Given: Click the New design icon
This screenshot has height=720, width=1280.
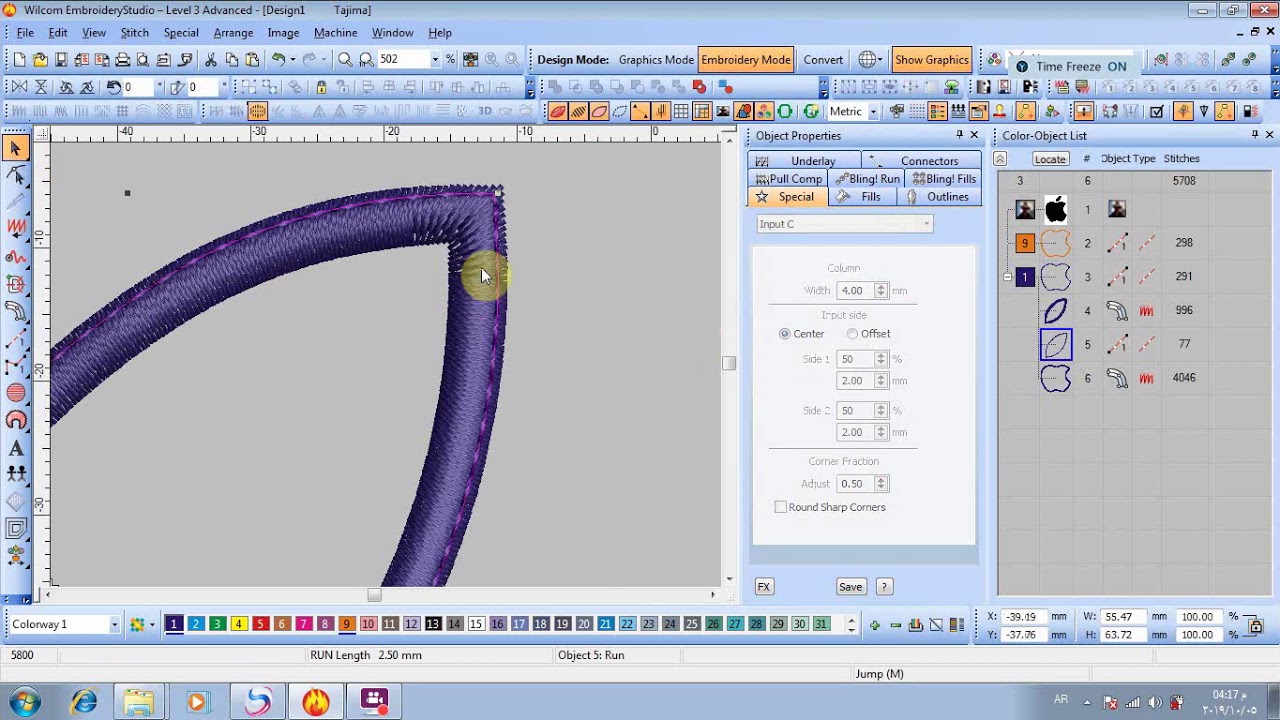Looking at the screenshot, I should click(x=19, y=60).
